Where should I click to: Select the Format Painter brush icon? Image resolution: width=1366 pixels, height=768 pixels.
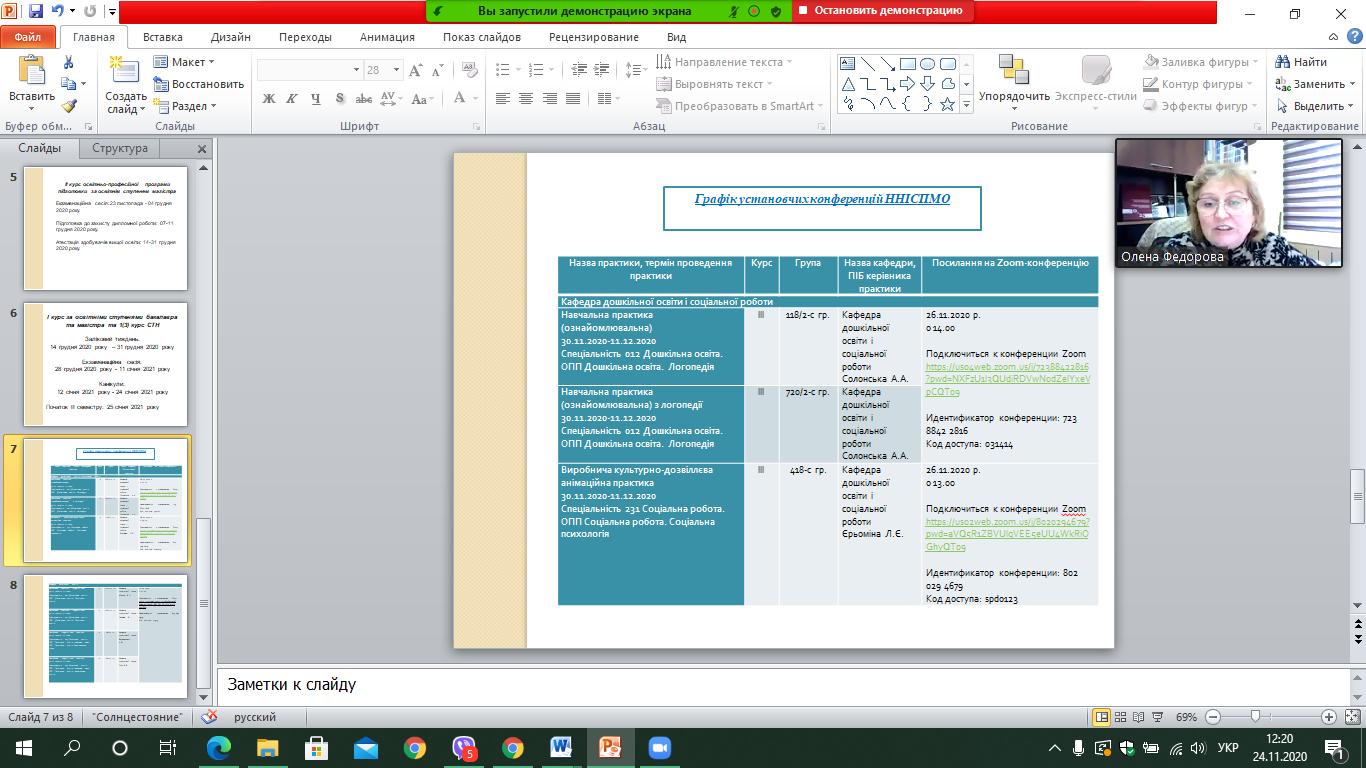click(69, 106)
